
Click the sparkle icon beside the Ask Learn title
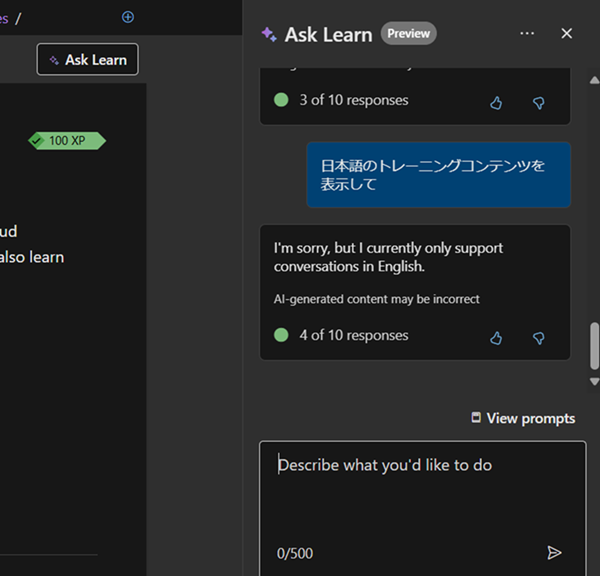pos(269,34)
